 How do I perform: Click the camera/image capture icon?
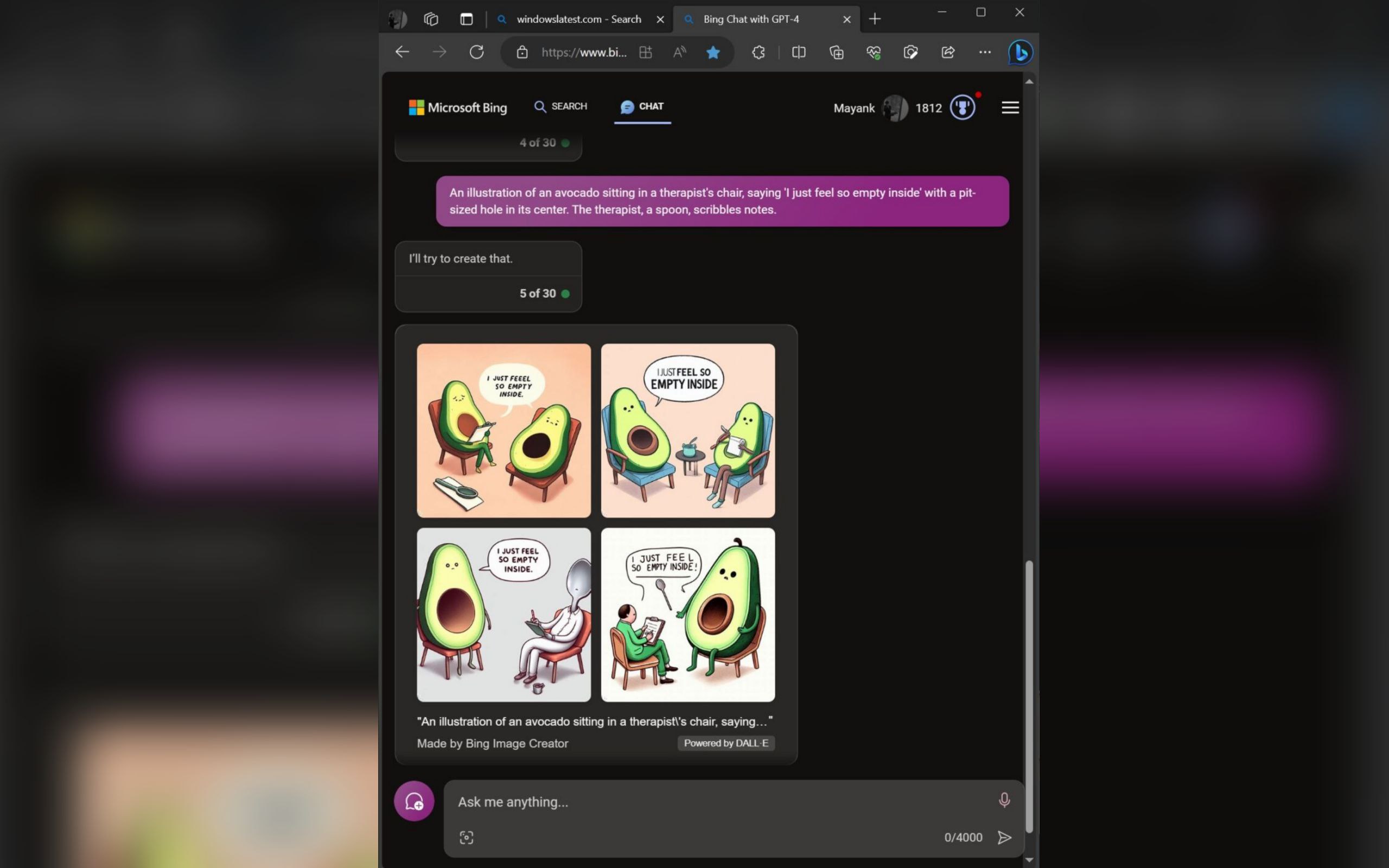(467, 836)
